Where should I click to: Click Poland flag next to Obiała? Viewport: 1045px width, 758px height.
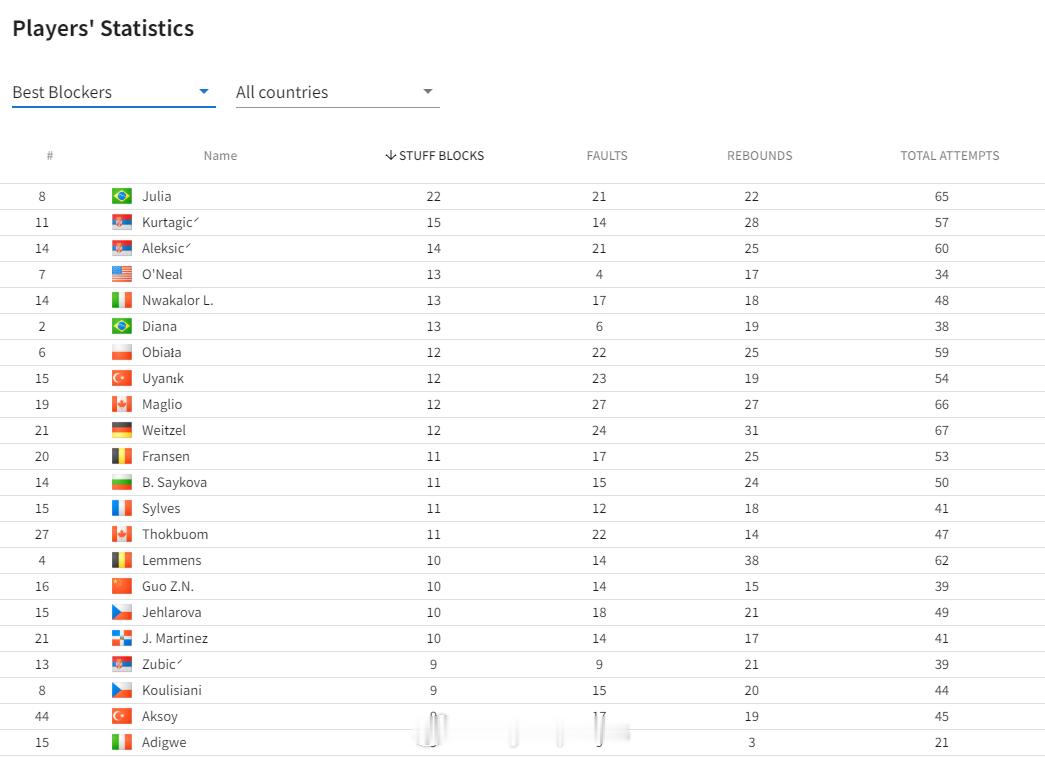pyautogui.click(x=121, y=352)
